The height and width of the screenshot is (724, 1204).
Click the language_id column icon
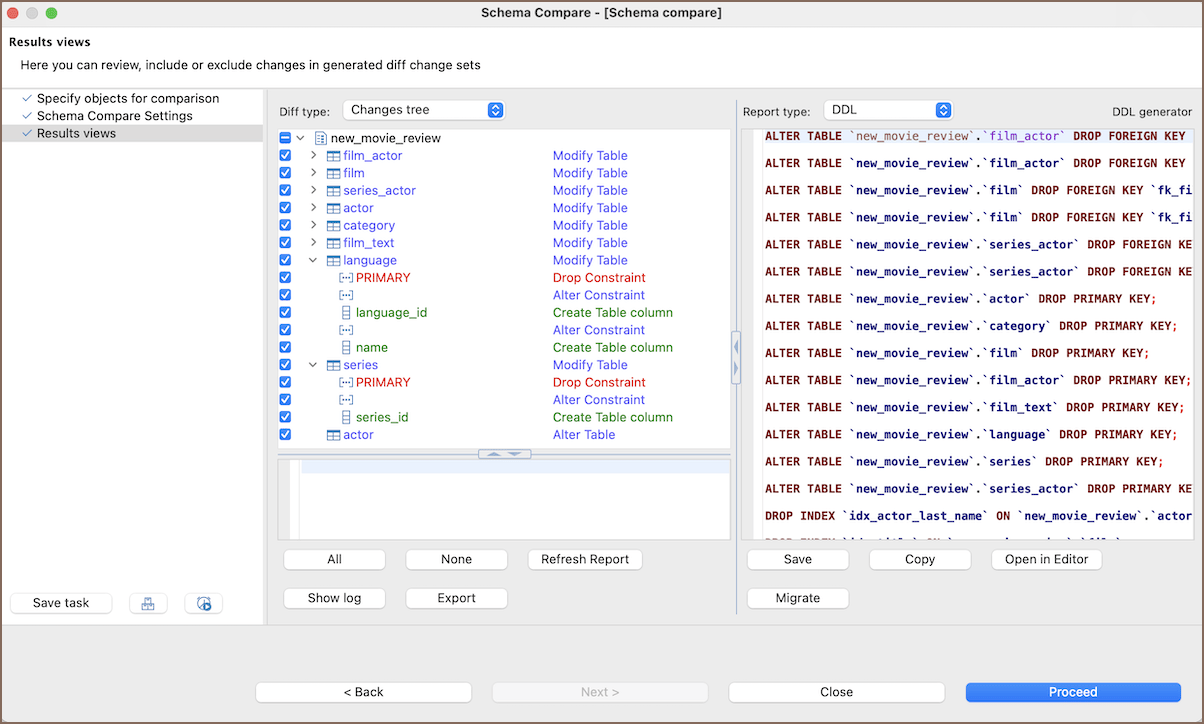[x=346, y=313]
